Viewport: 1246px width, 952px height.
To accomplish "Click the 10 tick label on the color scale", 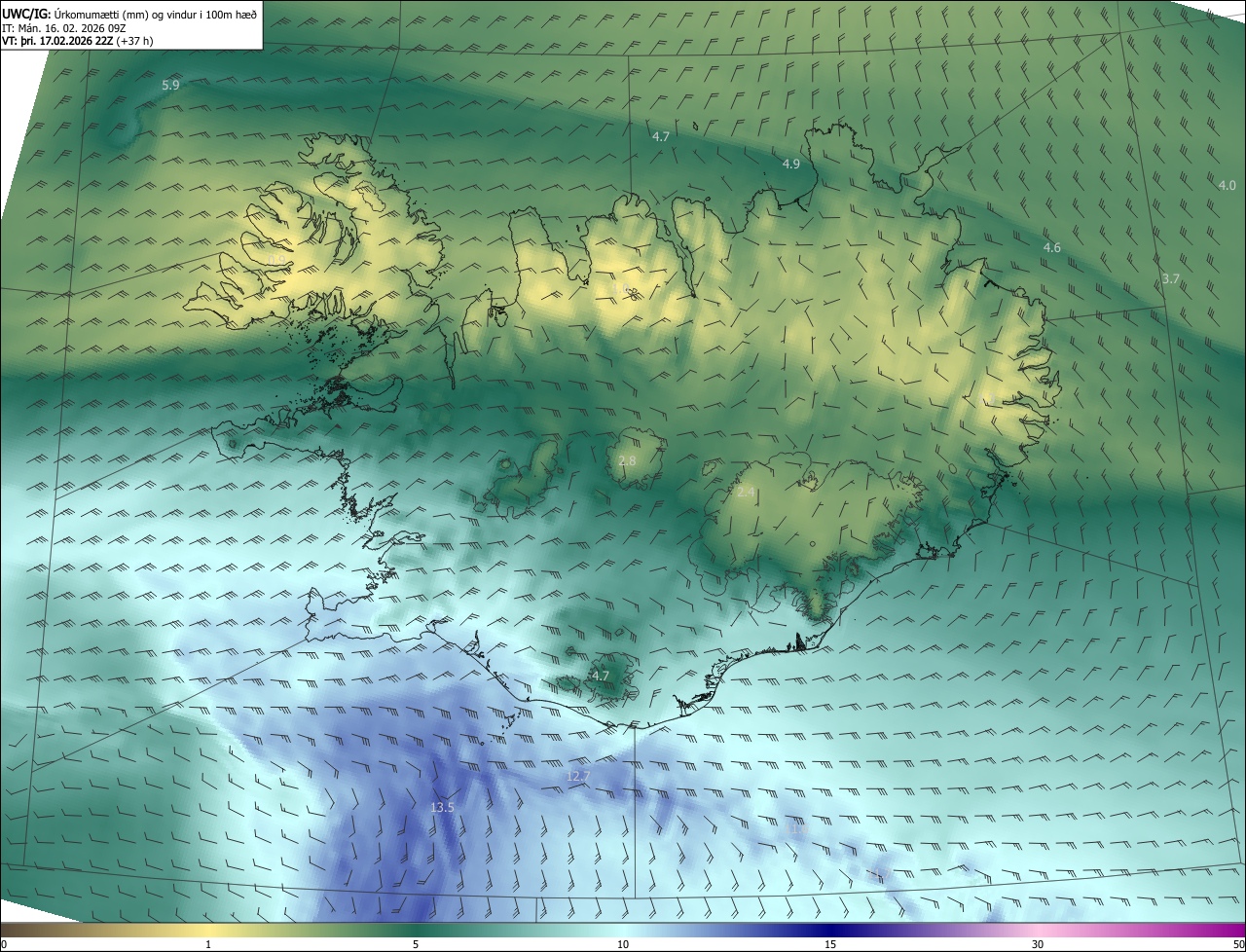I will [x=623, y=945].
